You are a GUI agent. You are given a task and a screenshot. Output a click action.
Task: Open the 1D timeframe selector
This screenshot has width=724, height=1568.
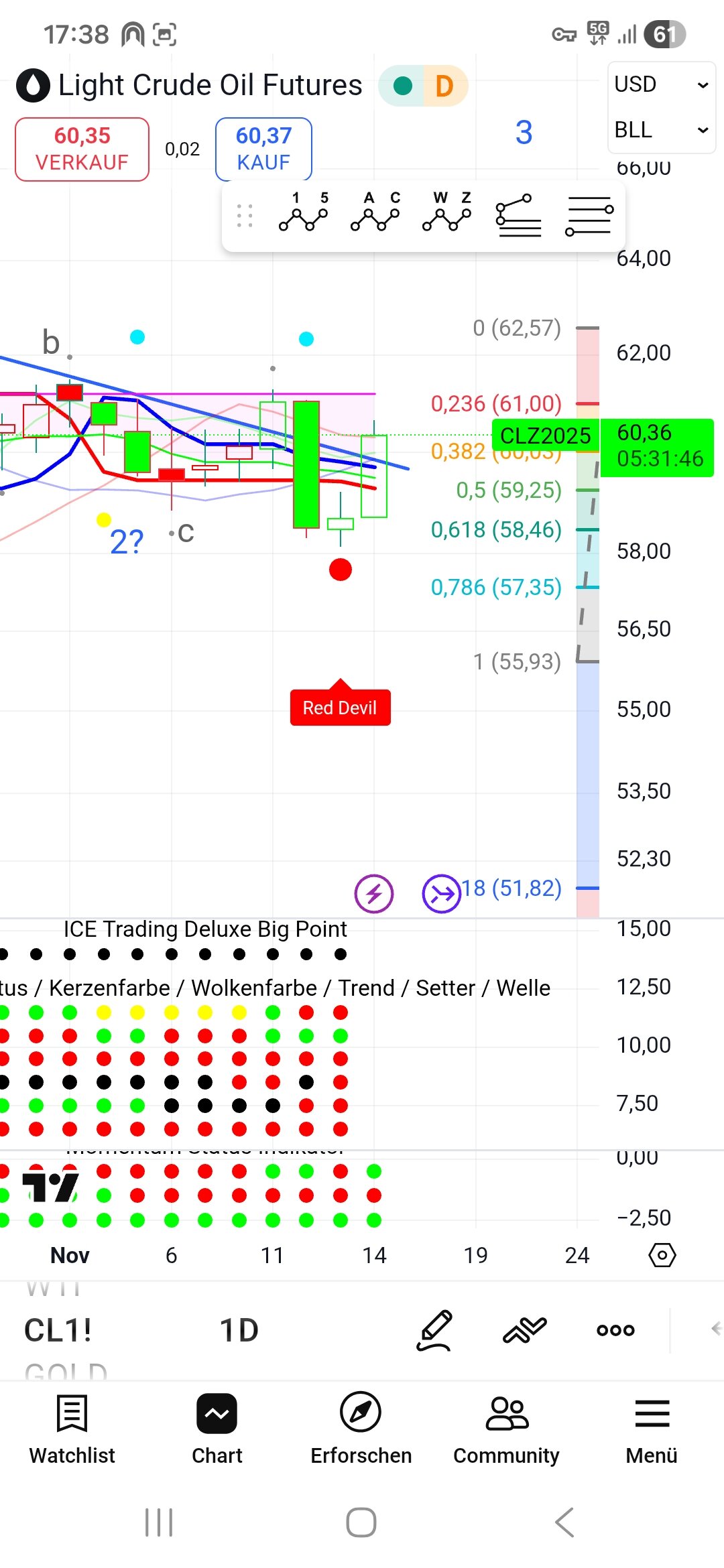click(x=239, y=1329)
